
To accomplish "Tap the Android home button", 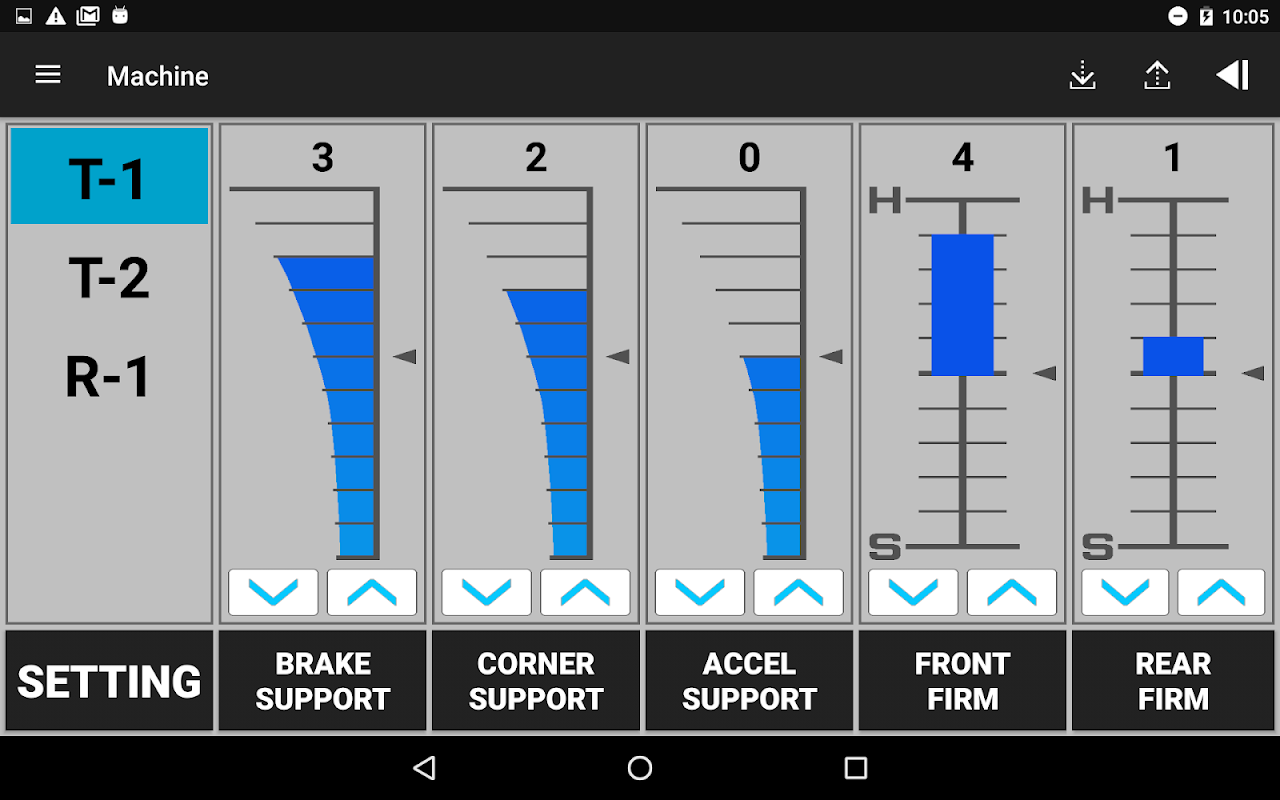I will (640, 768).
